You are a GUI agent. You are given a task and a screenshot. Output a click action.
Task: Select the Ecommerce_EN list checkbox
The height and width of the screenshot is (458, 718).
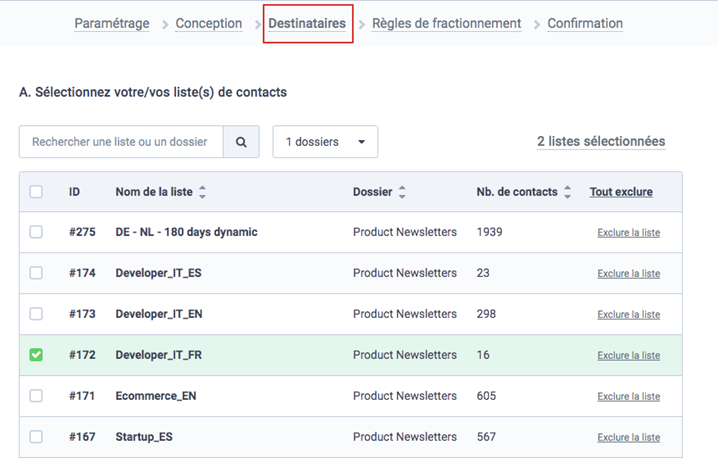36,396
